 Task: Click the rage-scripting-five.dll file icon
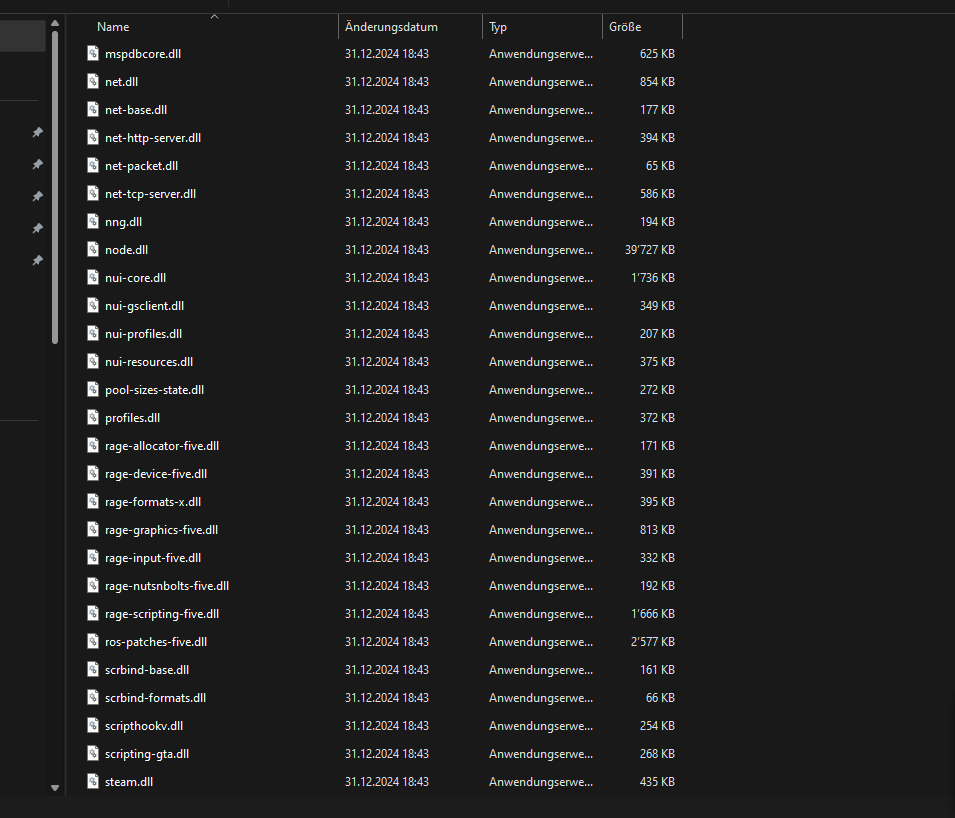(x=93, y=614)
